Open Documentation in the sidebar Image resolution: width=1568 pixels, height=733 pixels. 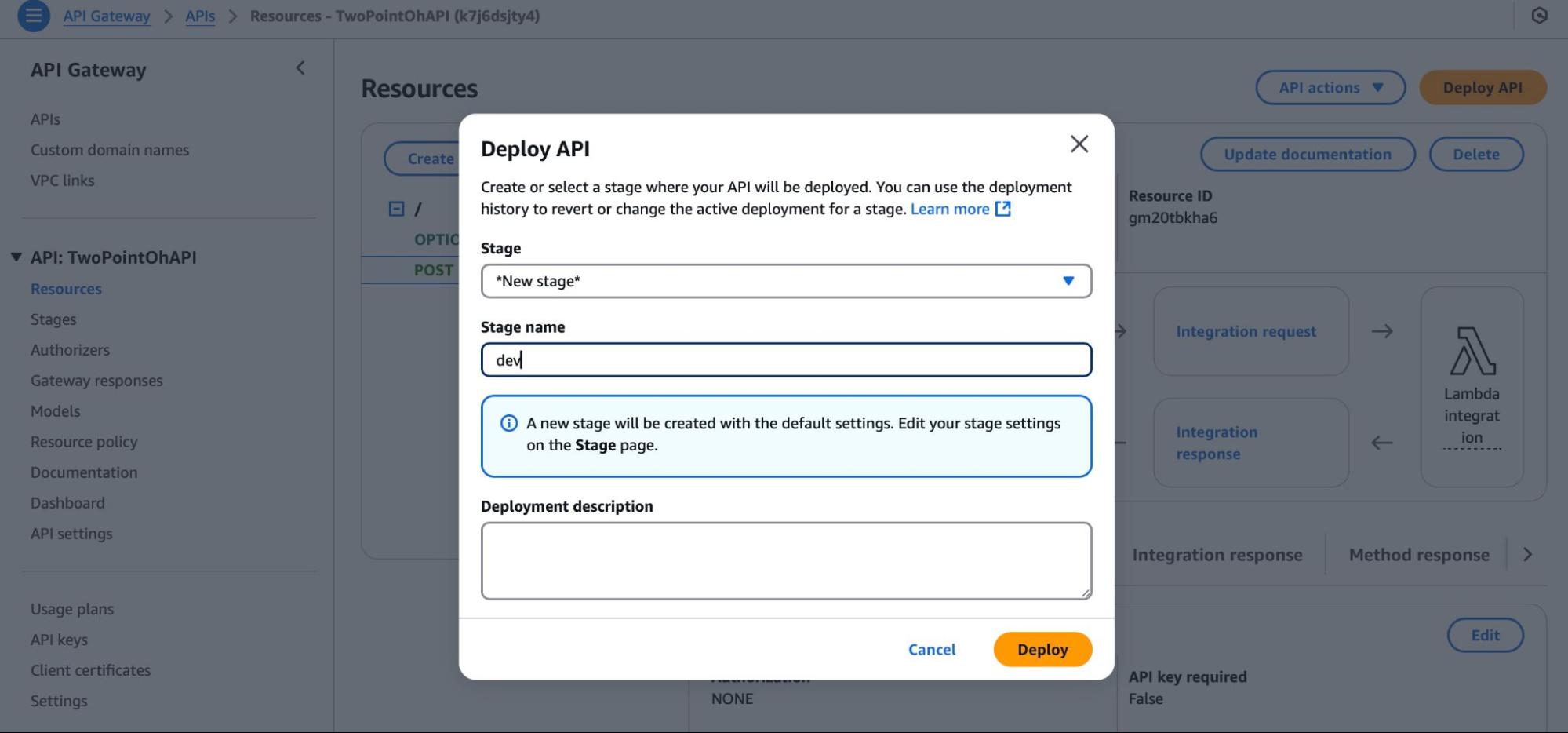(x=84, y=472)
